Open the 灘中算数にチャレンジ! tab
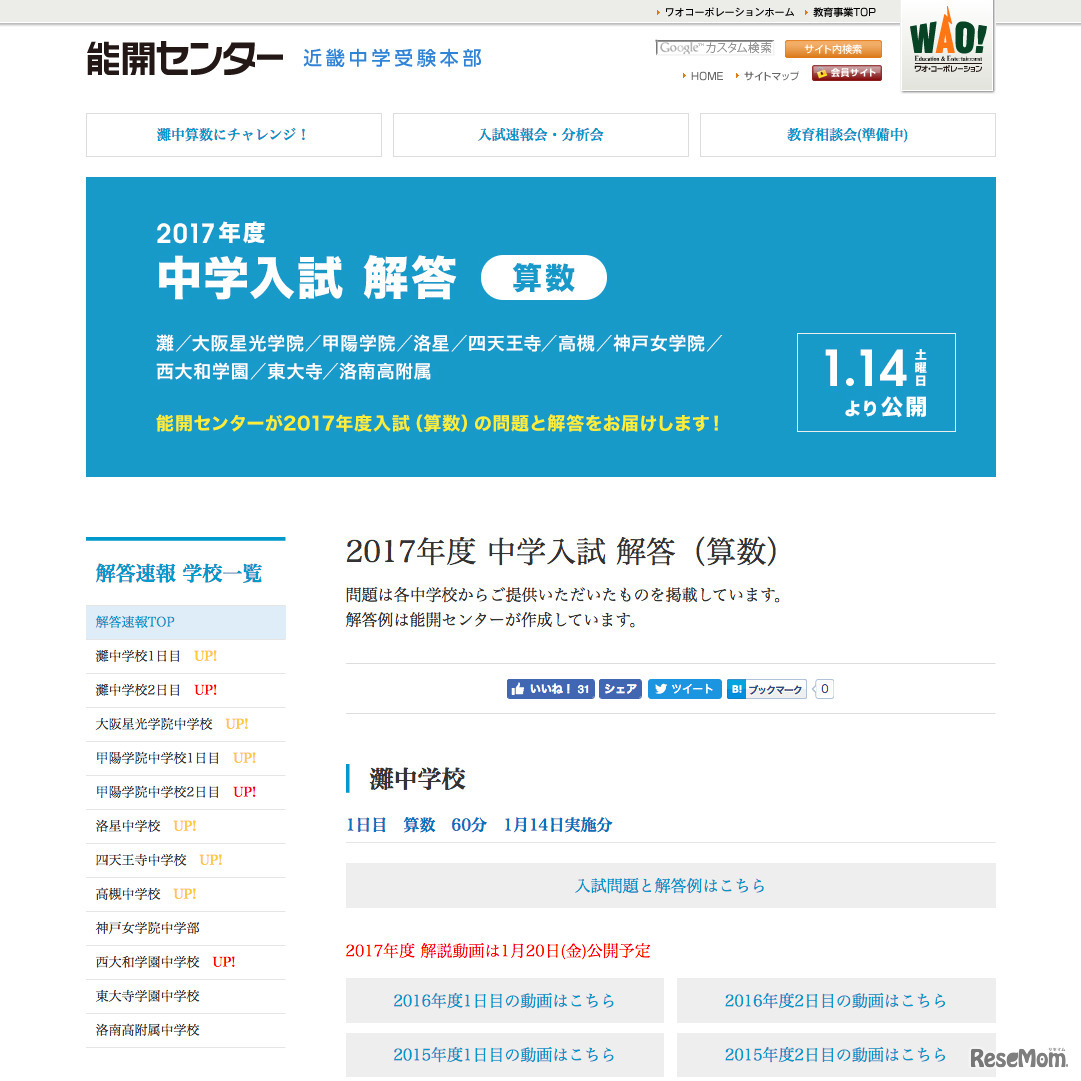The width and height of the screenshot is (1081, 1081). point(234,135)
